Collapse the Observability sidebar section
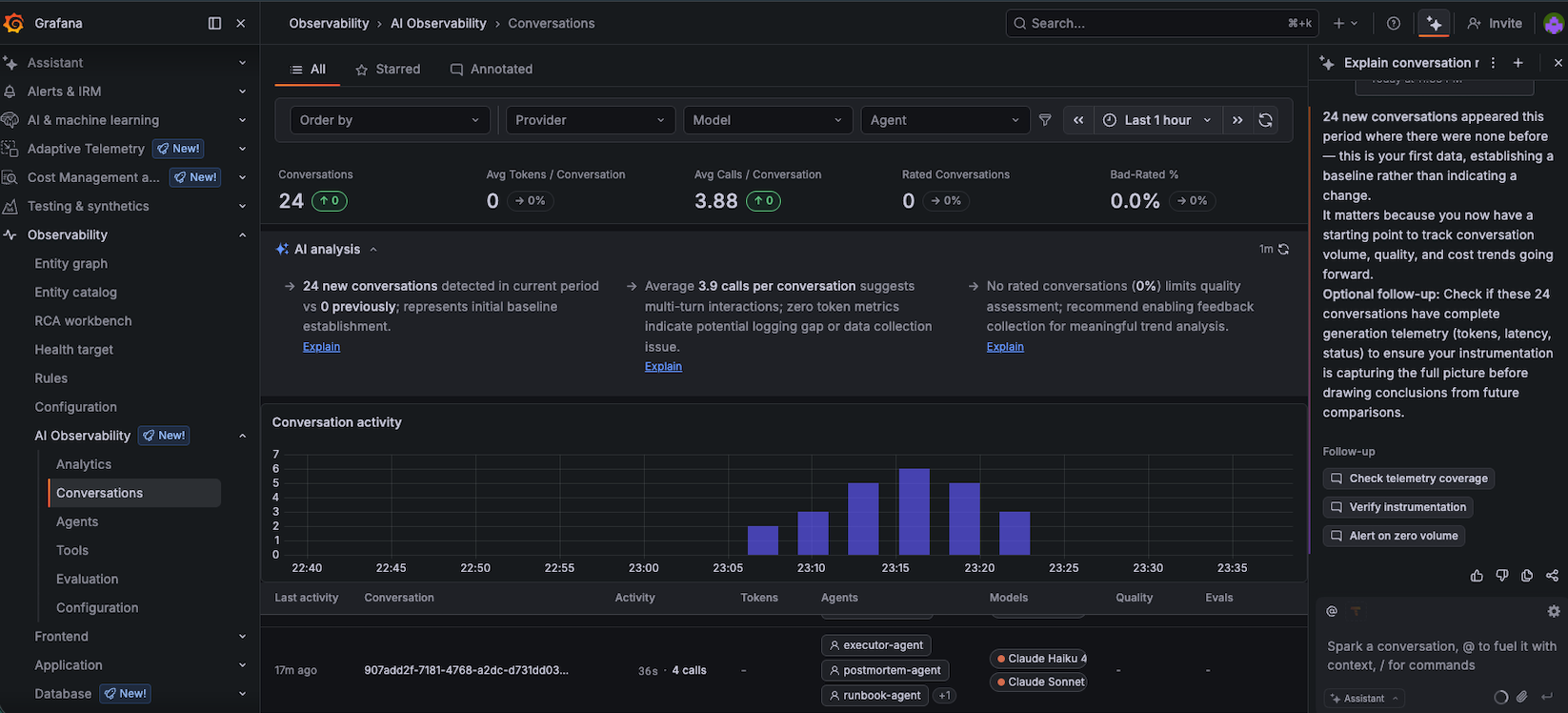Viewport: 1568px width, 713px height. 242,234
